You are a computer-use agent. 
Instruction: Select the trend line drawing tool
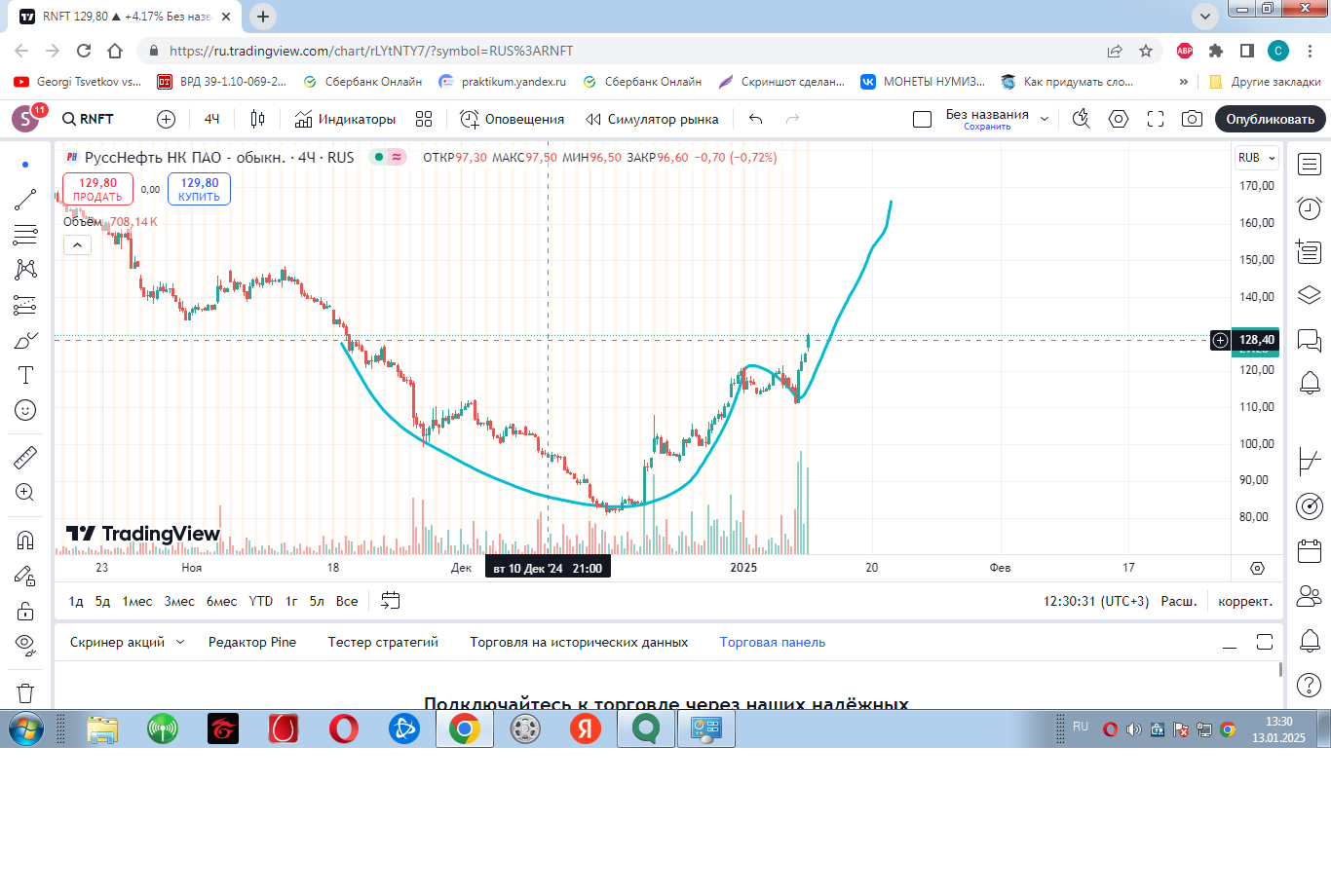[x=25, y=200]
